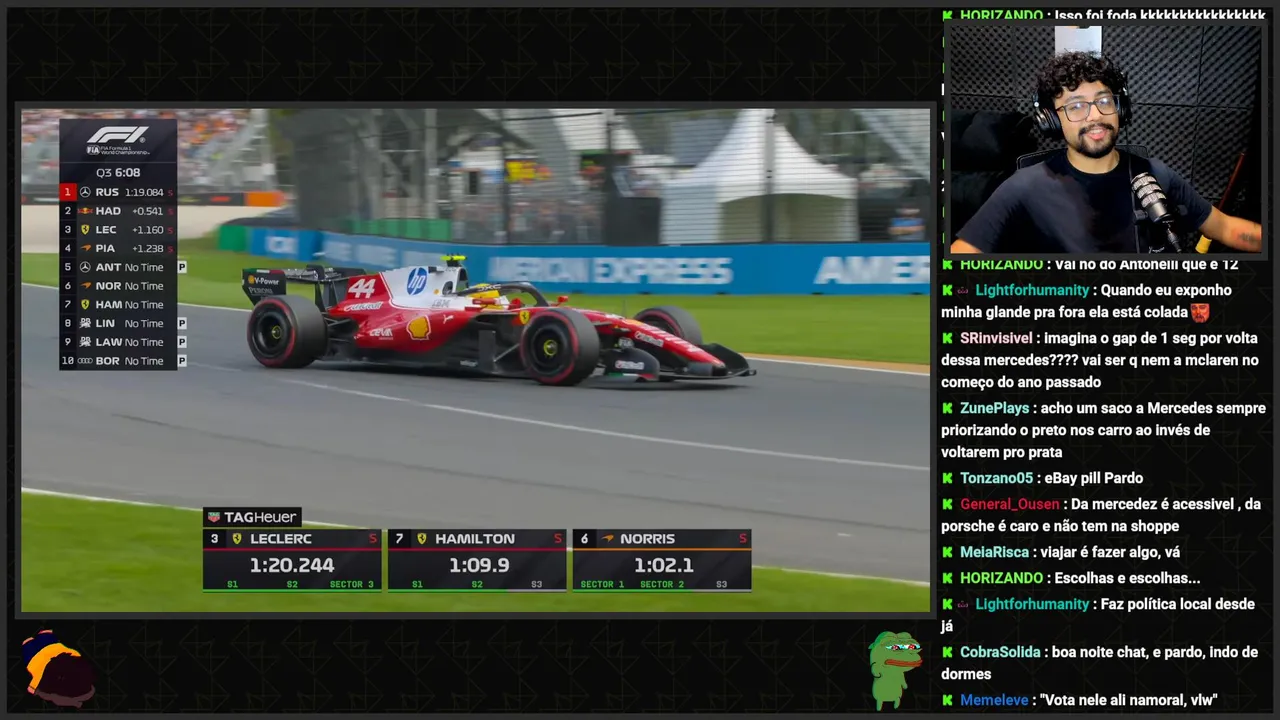Viewport: 1280px width, 720px height.
Task: Click the NORRIS 1:02.1 timing card
Action: click(662, 560)
